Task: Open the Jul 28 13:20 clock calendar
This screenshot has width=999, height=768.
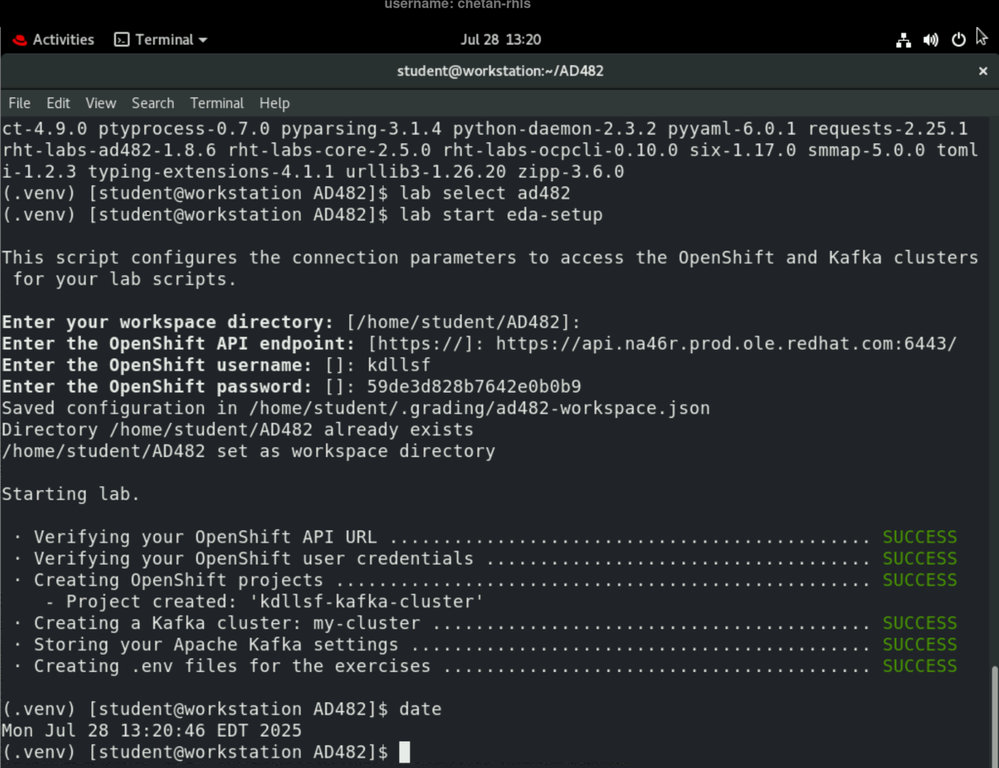Action: click(500, 40)
